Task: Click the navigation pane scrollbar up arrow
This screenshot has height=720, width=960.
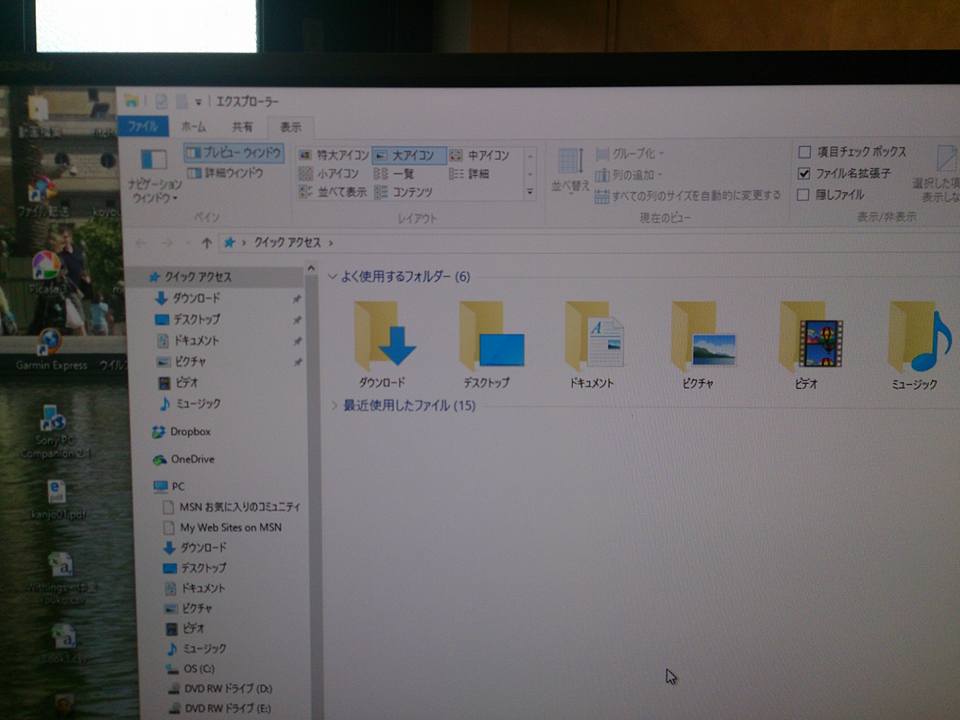Action: (311, 269)
